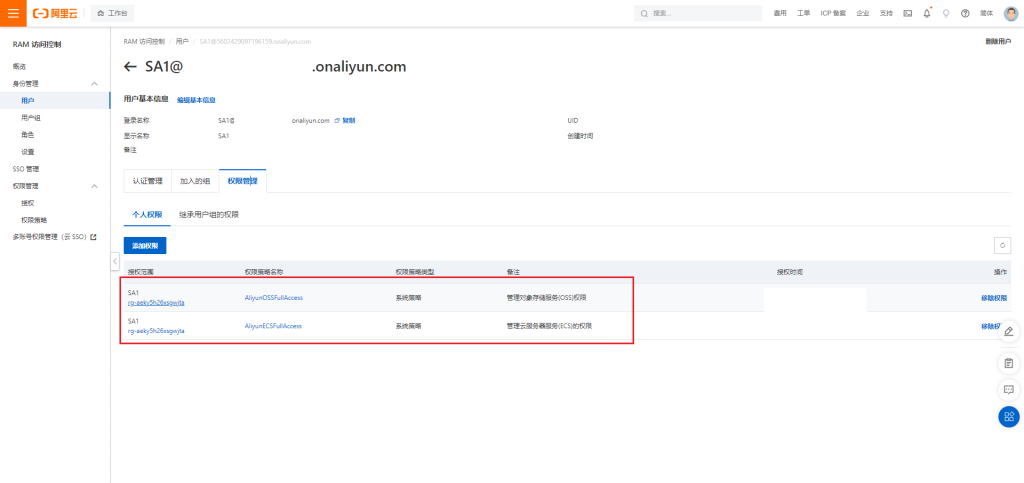Click the 授权范围 column header
Screen dimensions: 1024x483
[140, 271]
